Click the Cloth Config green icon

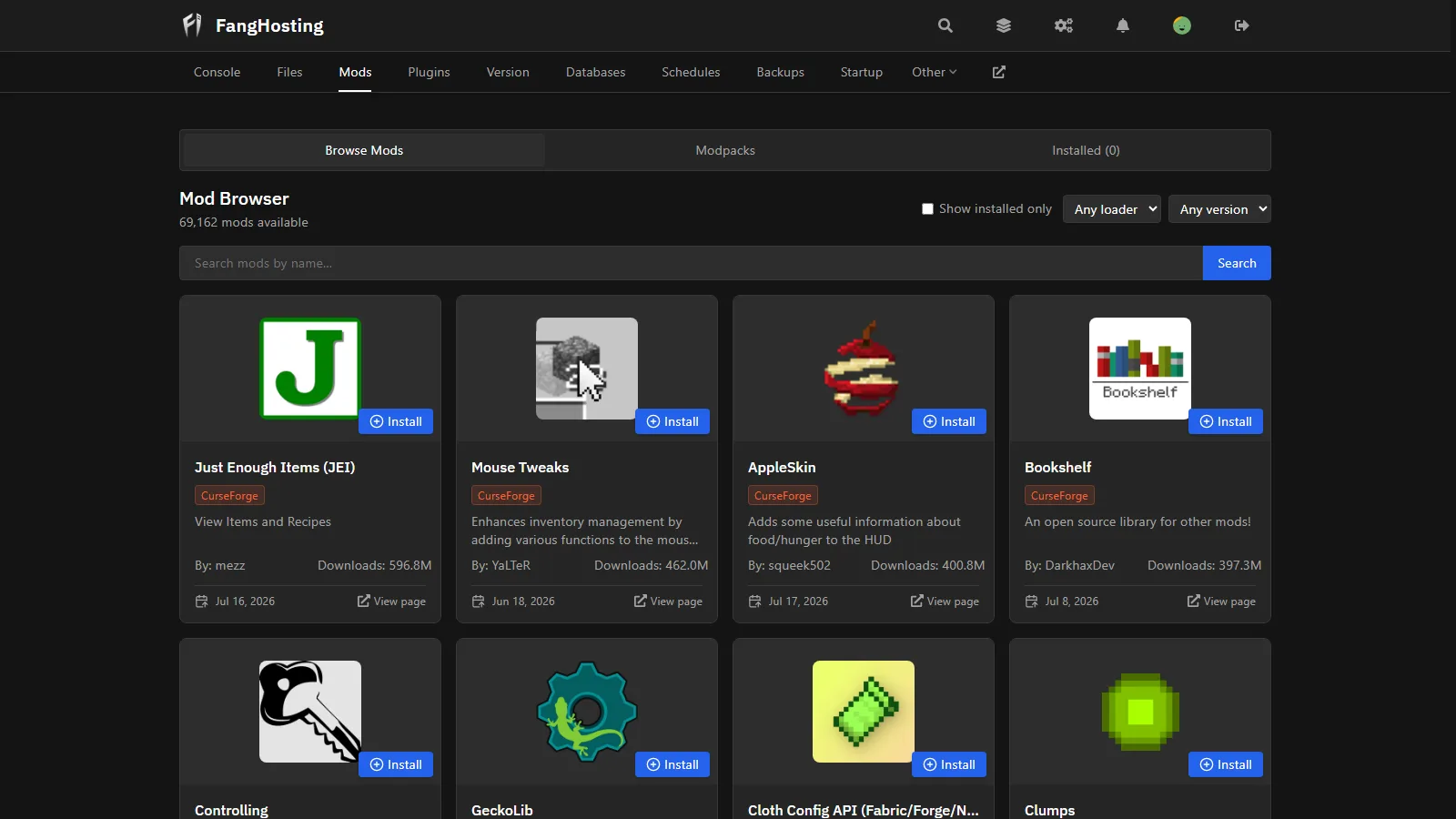[864, 712]
